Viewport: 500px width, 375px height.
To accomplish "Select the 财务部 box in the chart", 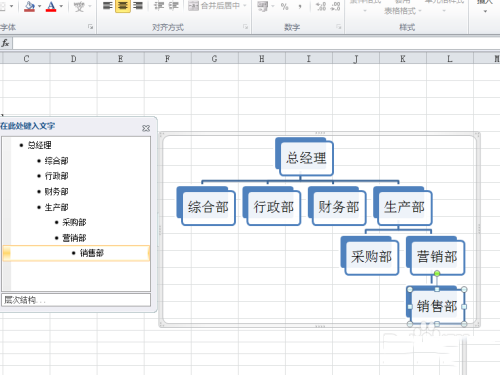I will [339, 207].
